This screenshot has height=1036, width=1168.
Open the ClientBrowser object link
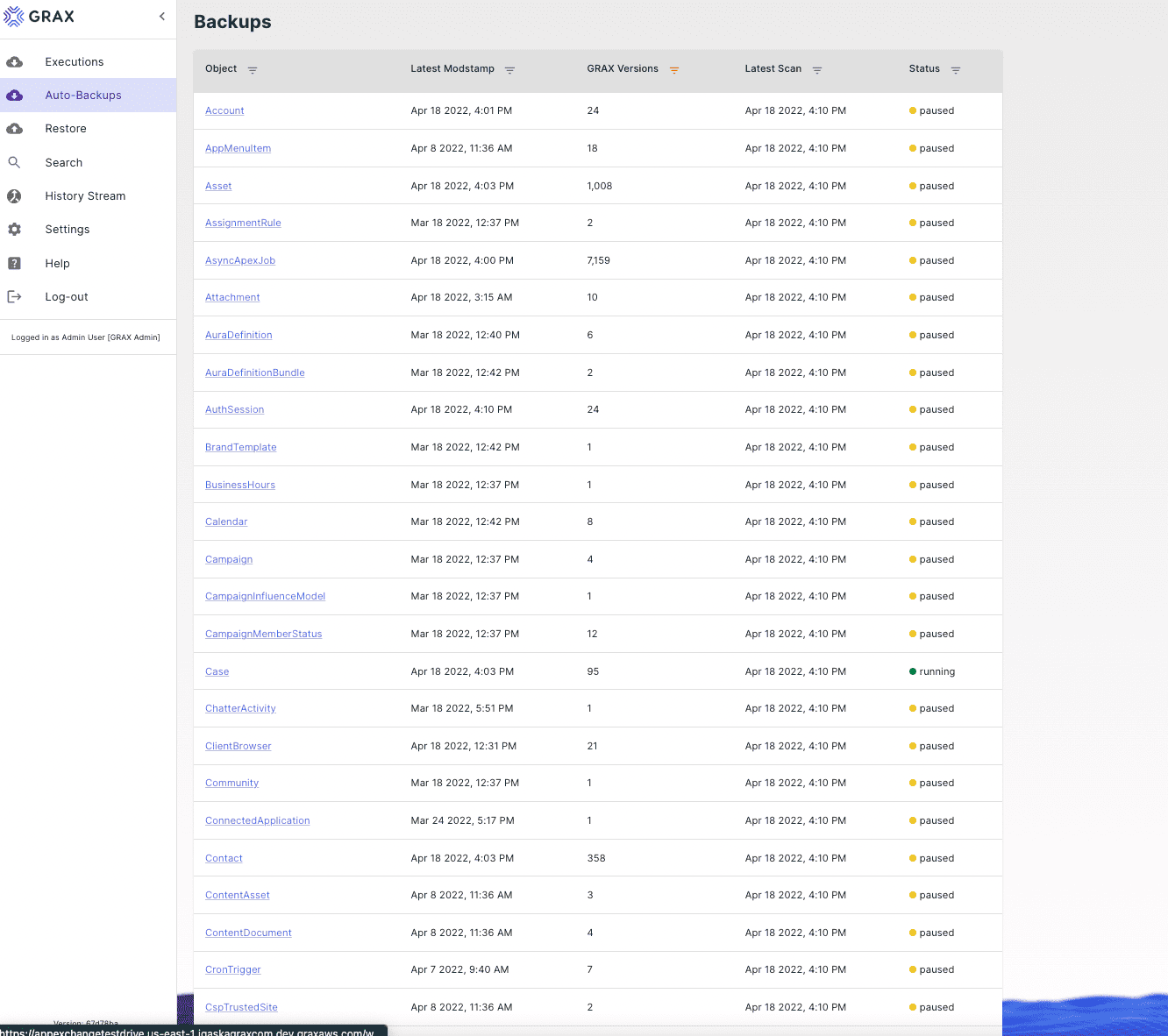click(239, 747)
